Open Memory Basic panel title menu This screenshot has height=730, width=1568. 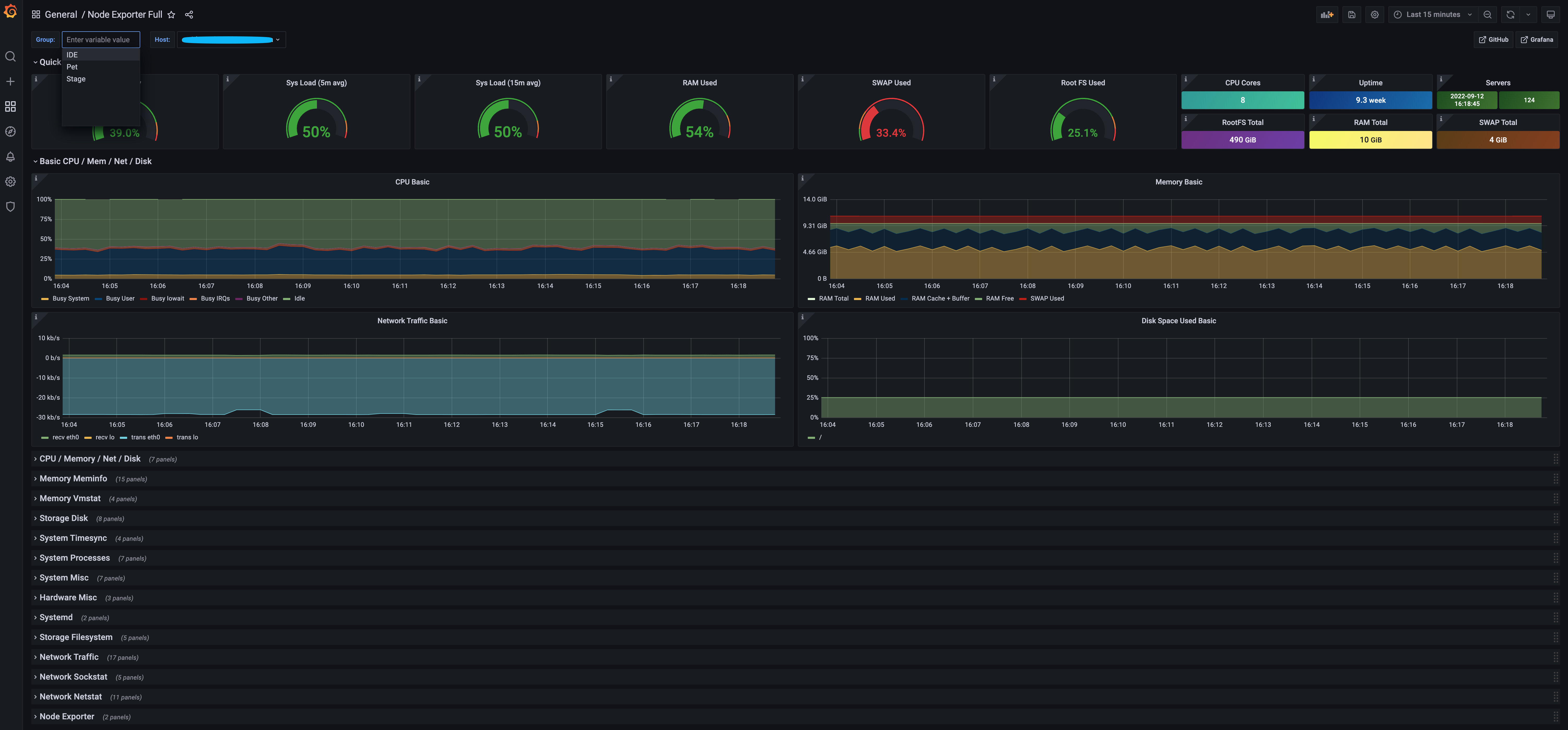coord(1178,182)
